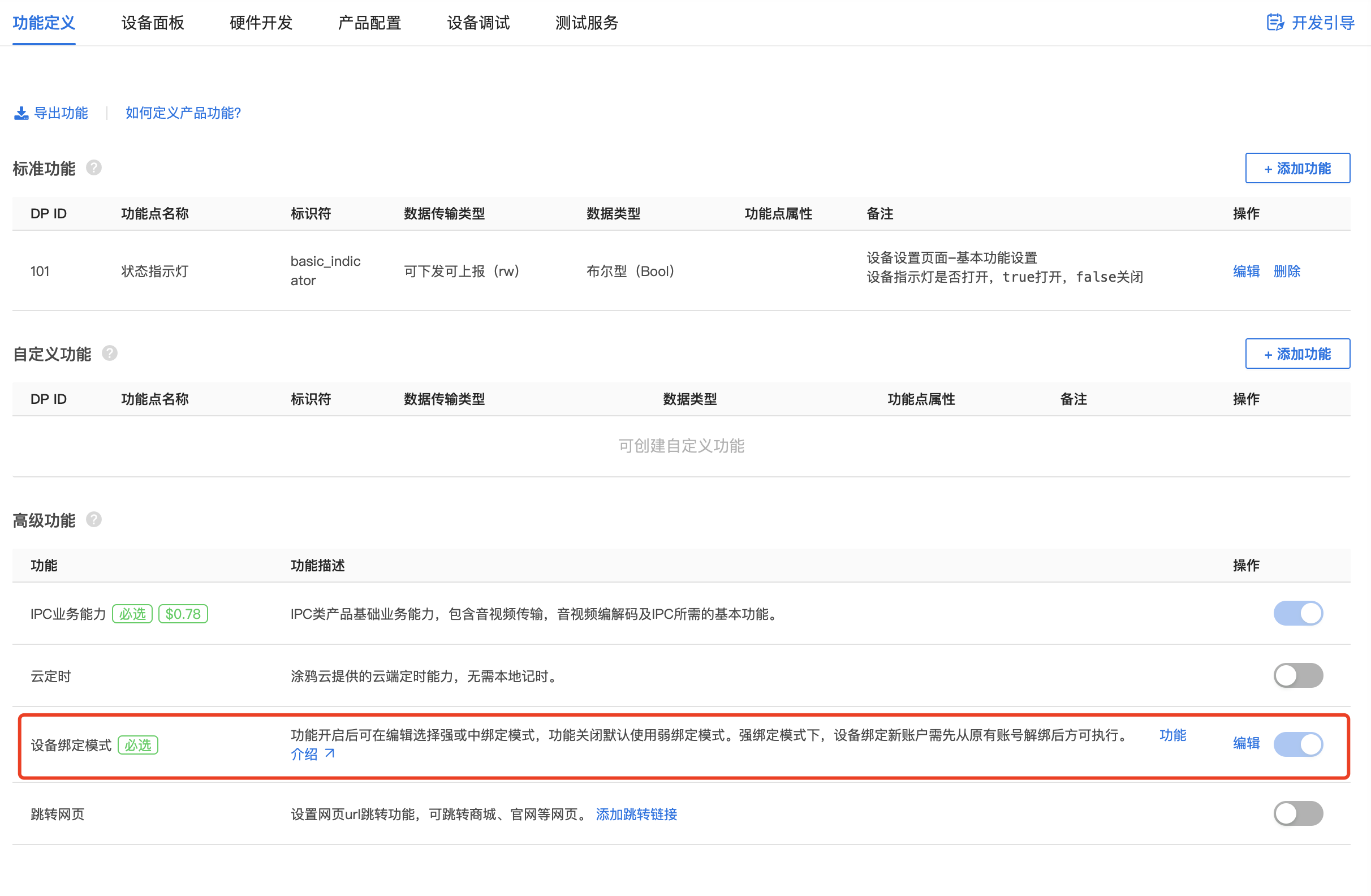1371x896 pixels.
Task: Click the question mark beside 自定义功能
Action: pos(110,353)
